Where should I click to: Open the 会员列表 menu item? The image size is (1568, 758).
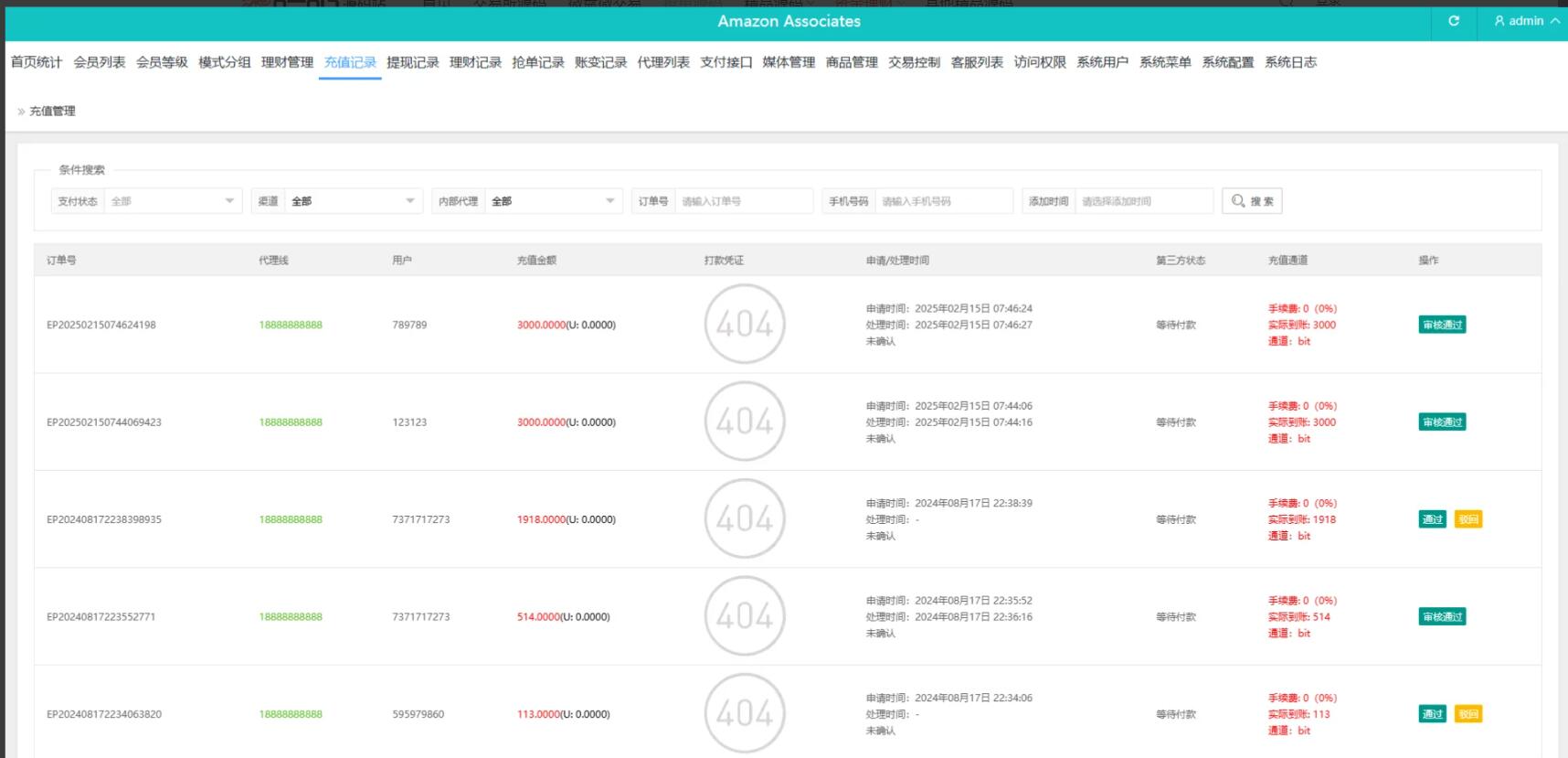pyautogui.click(x=99, y=62)
